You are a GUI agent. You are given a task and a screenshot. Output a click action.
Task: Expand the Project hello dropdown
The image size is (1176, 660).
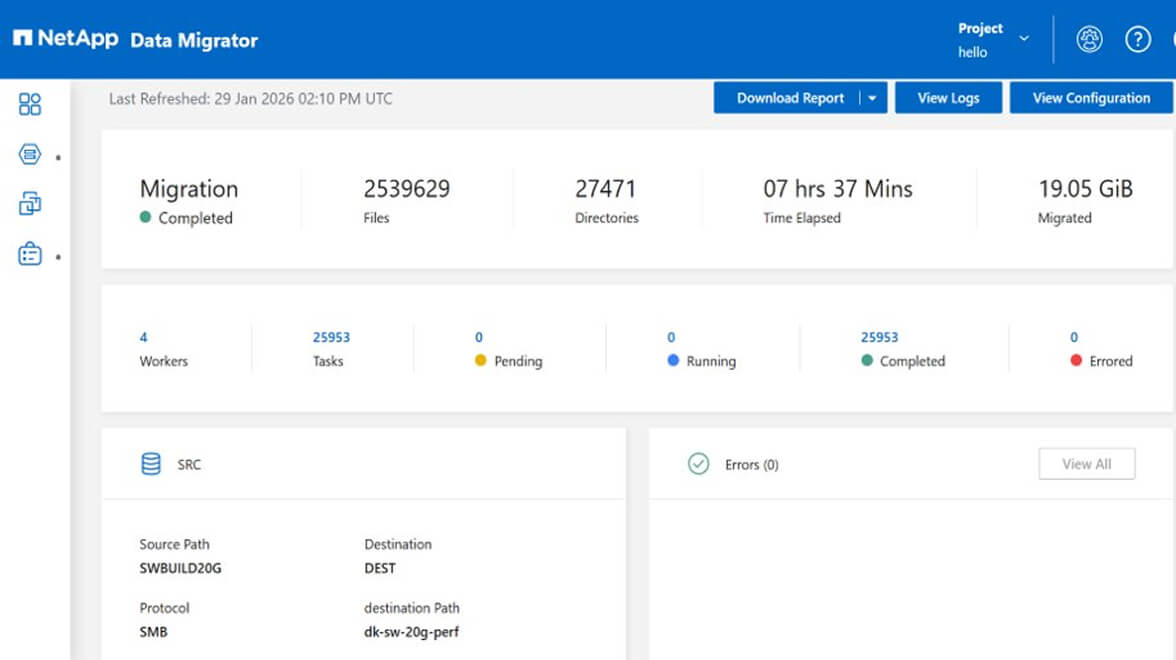1022,37
